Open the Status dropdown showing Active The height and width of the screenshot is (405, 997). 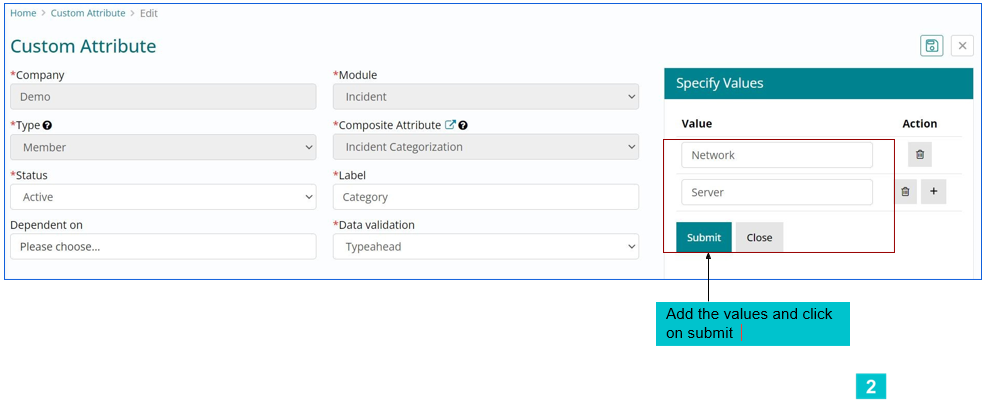coord(163,197)
